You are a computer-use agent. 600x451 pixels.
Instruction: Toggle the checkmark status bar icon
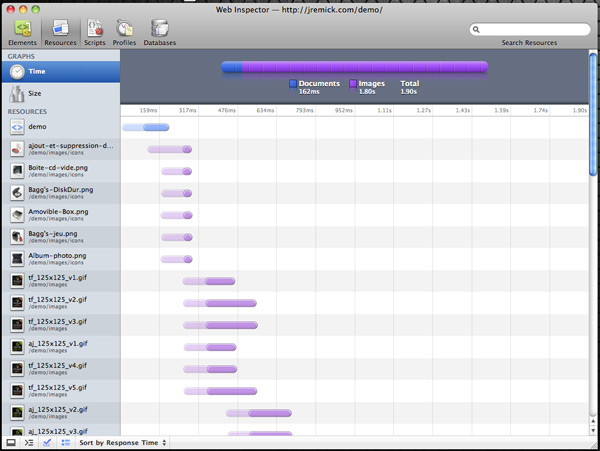47,443
